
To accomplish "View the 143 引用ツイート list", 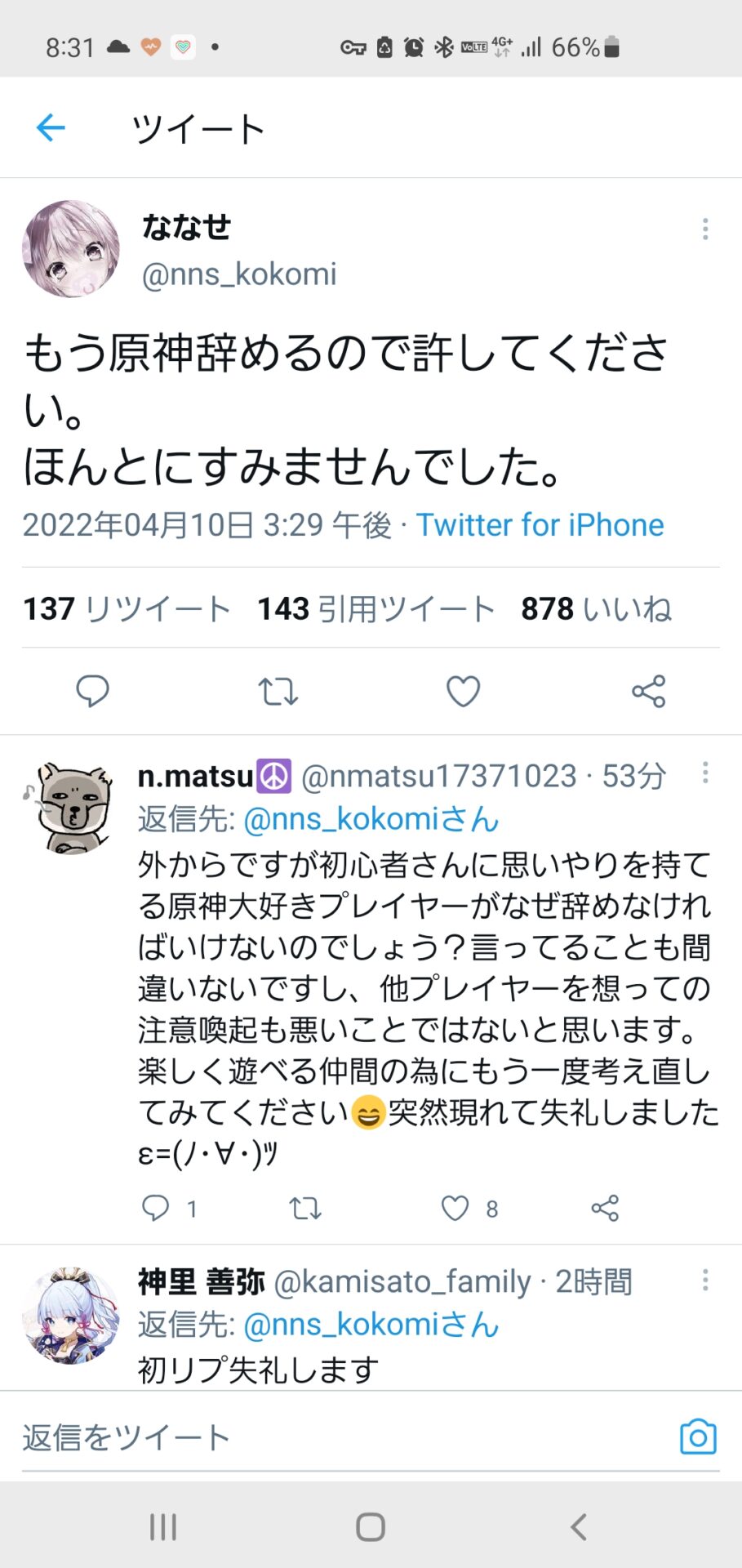I will [x=376, y=609].
